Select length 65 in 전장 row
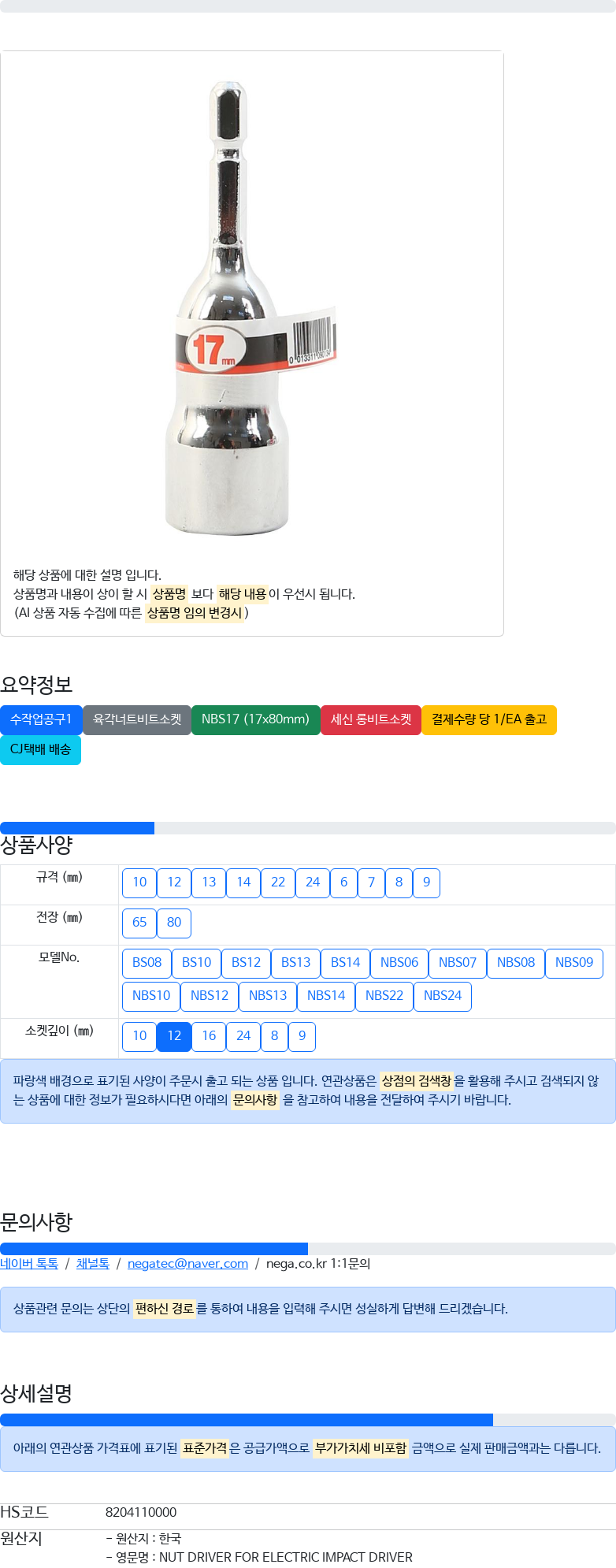The height and width of the screenshot is (1568, 616). (x=139, y=923)
